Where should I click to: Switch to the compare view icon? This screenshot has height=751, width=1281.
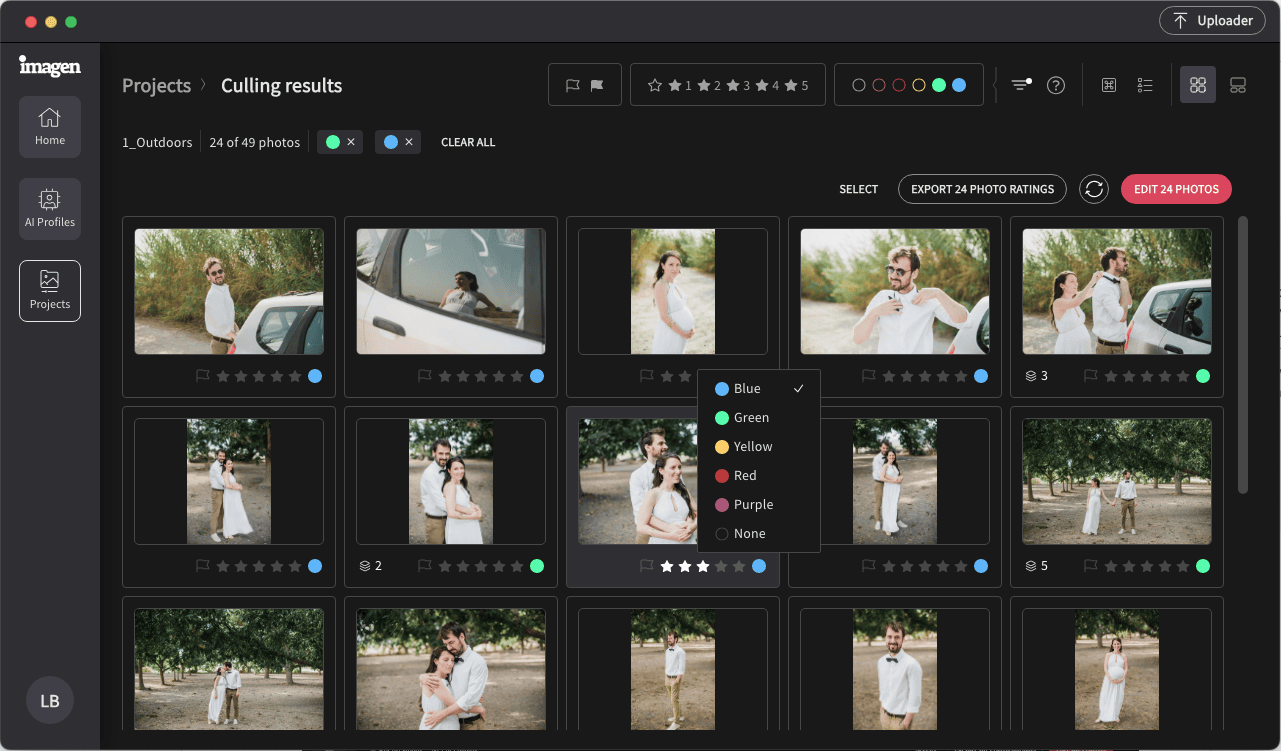pyautogui.click(x=1238, y=85)
